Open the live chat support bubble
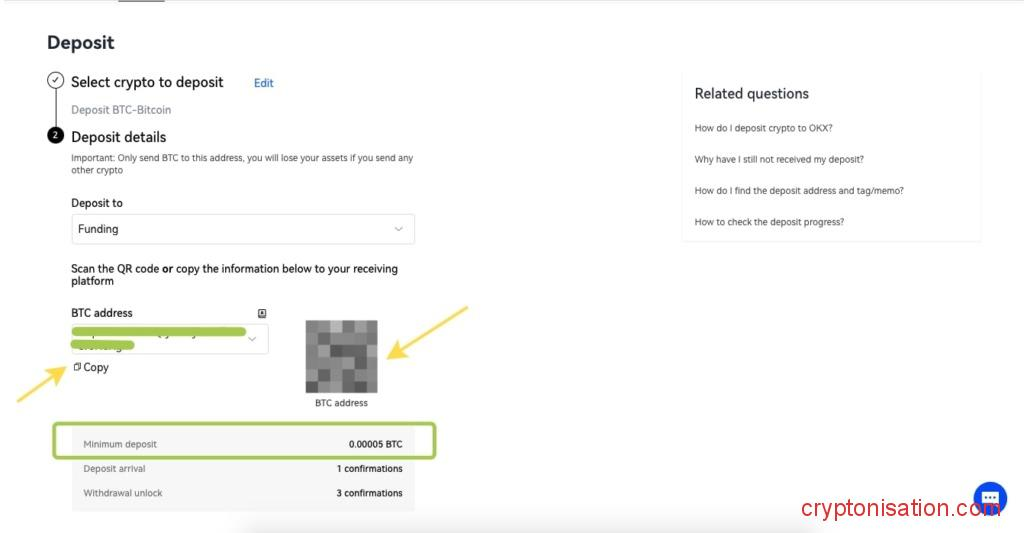This screenshot has height=533, width=1024. [990, 497]
